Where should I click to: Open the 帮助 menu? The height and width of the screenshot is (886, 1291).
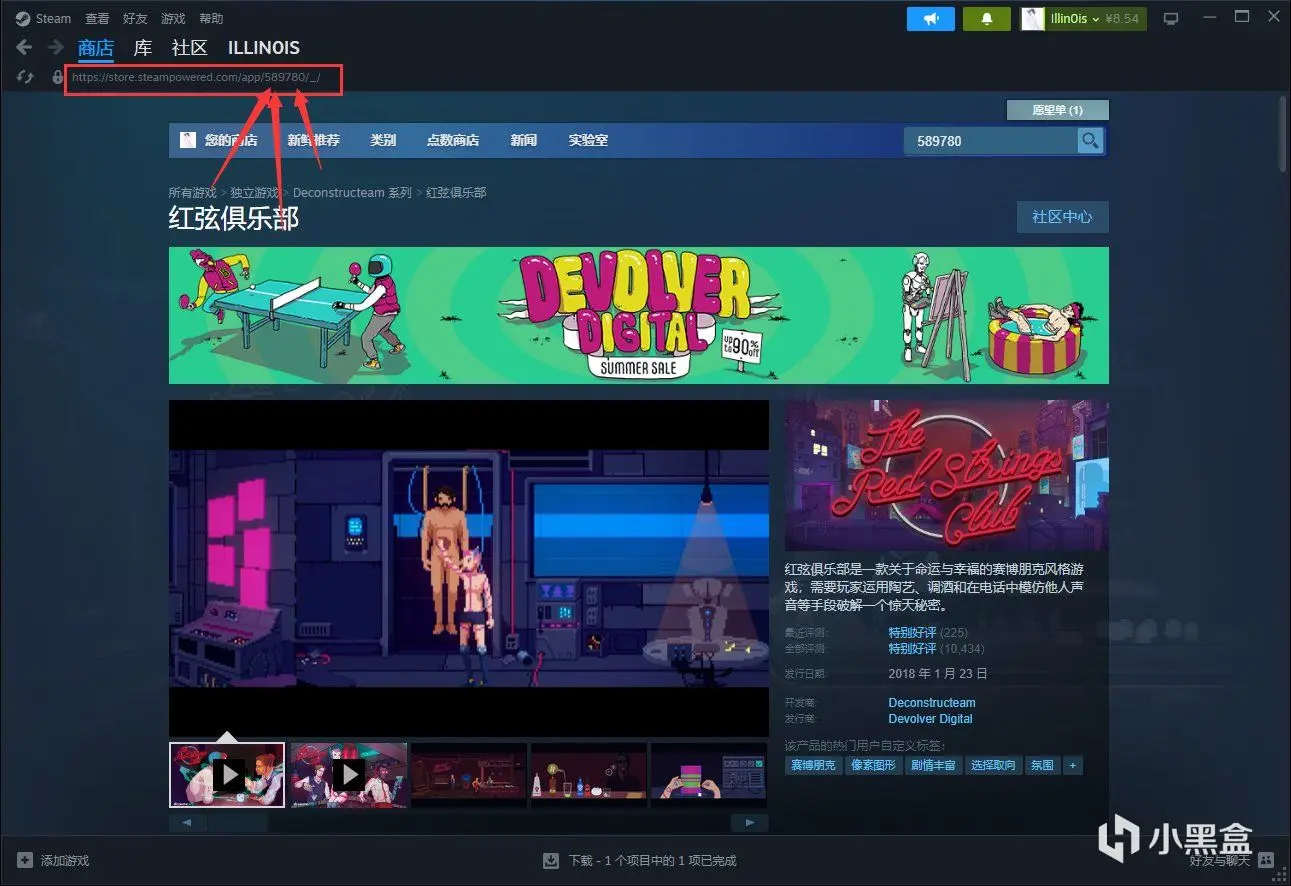[211, 18]
